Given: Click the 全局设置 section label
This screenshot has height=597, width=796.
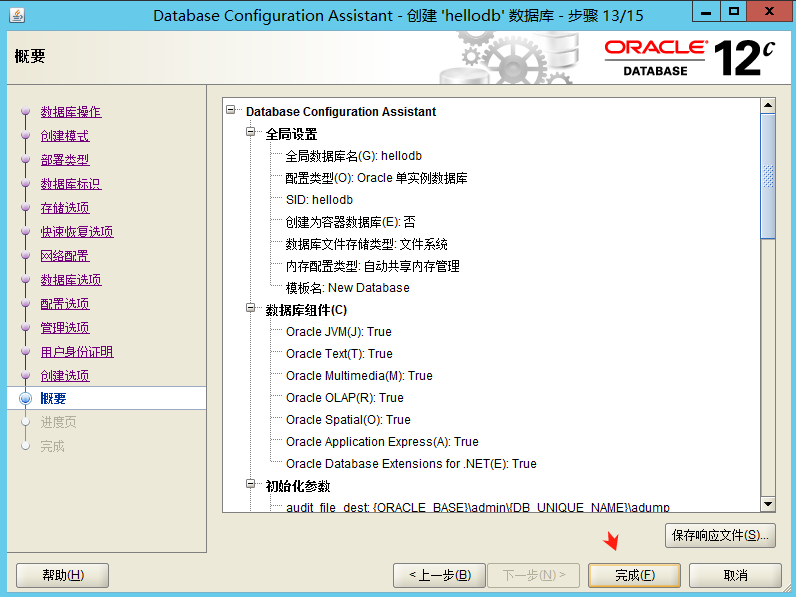Looking at the screenshot, I should click(291, 134).
